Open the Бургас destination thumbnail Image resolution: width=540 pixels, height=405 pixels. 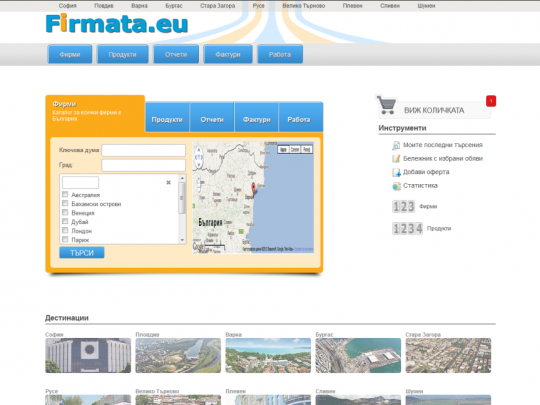coord(358,355)
